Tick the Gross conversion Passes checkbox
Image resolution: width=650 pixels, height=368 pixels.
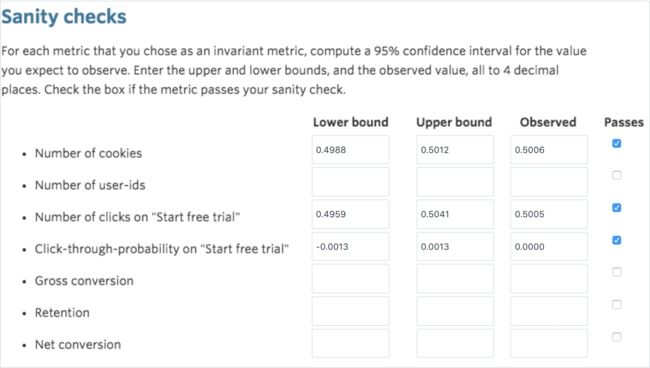pyautogui.click(x=616, y=272)
